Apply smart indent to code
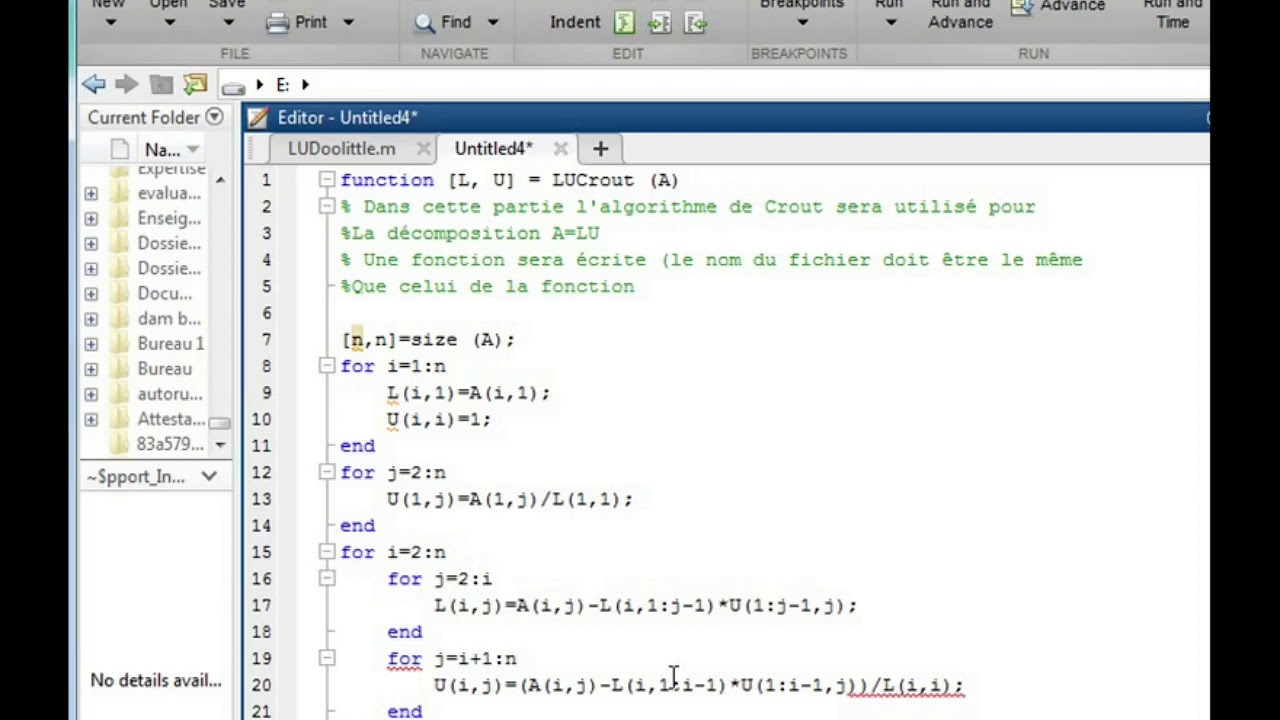Image resolution: width=1280 pixels, height=720 pixels. [x=624, y=22]
